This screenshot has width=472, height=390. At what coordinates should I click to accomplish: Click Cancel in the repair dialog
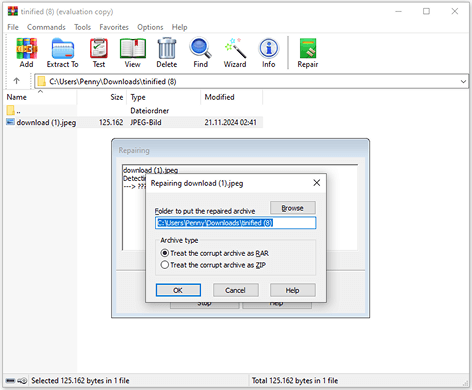(x=236, y=290)
